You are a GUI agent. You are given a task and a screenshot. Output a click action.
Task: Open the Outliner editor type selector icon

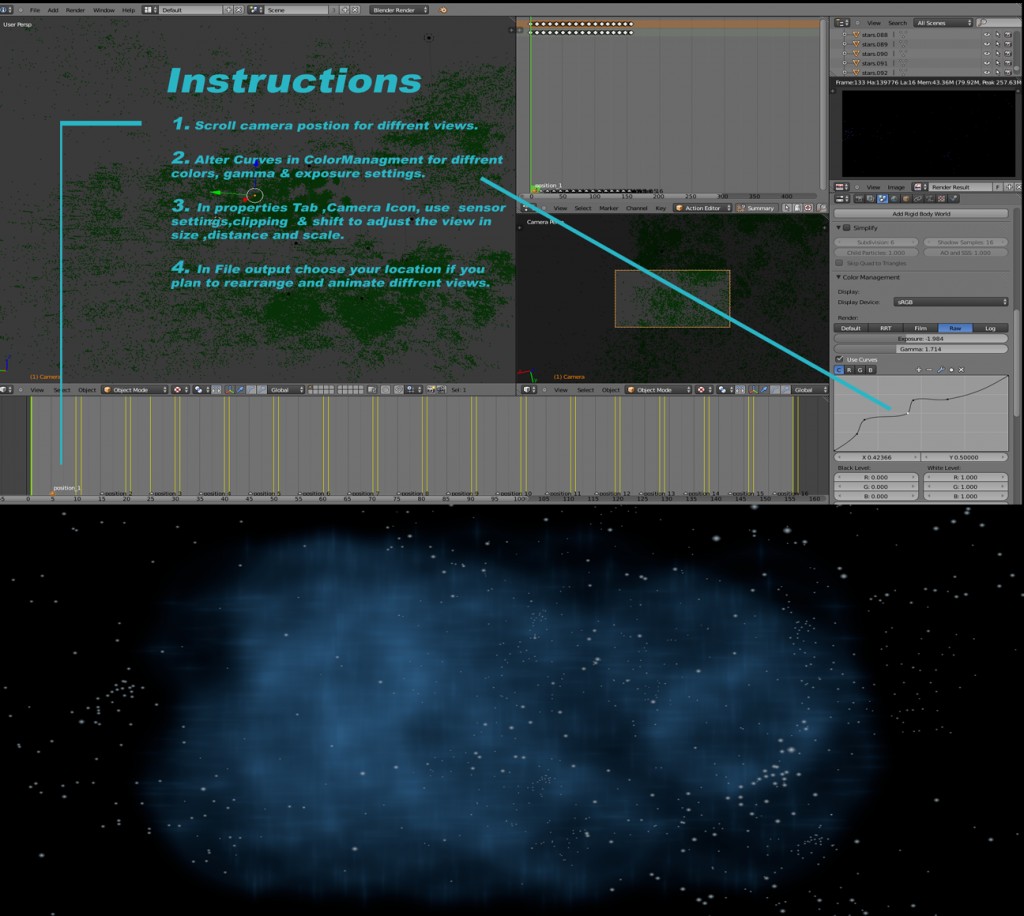pyautogui.click(x=842, y=23)
